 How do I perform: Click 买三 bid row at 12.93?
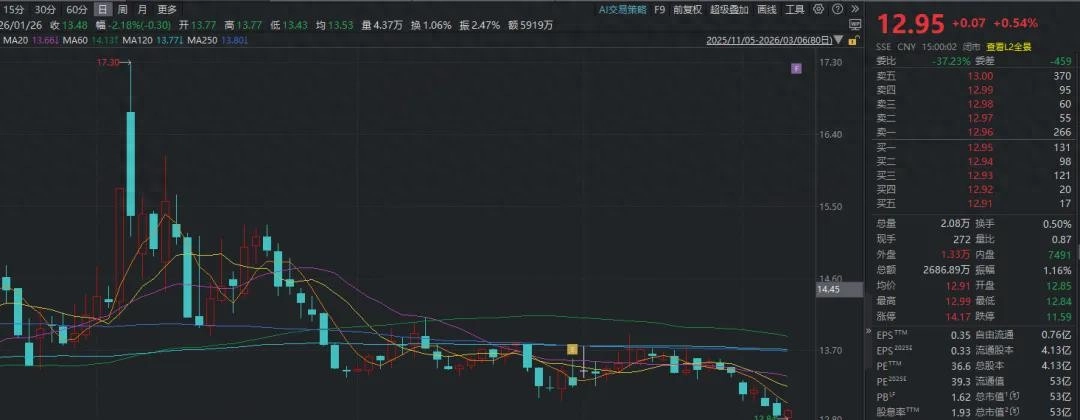coord(973,176)
